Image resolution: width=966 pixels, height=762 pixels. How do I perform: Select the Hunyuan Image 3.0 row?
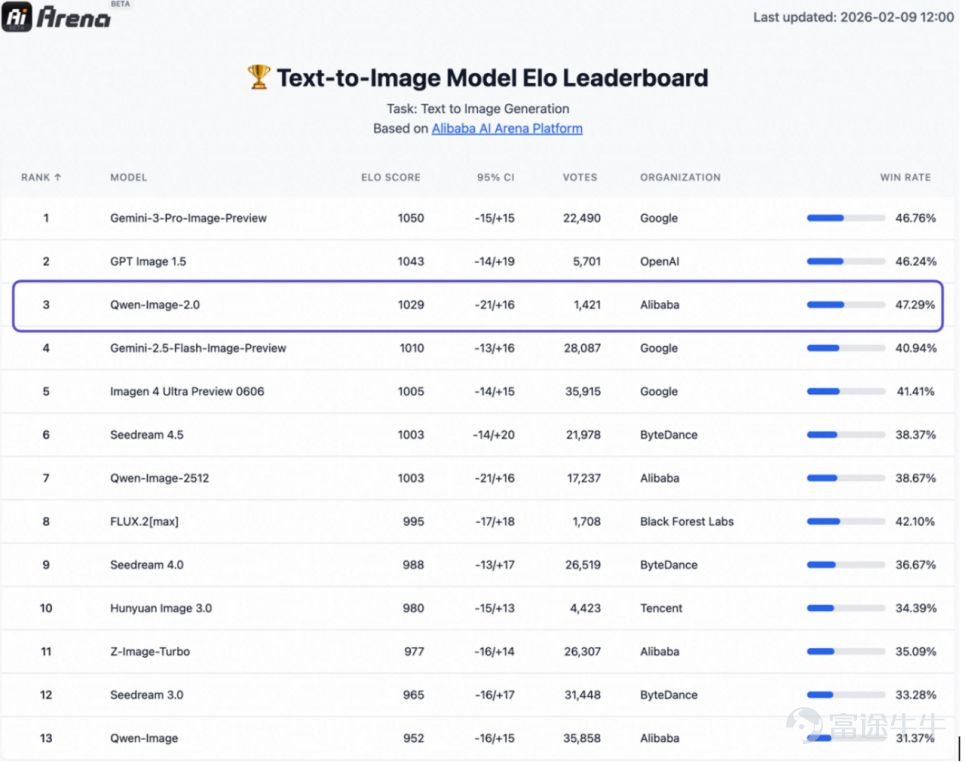(x=478, y=609)
